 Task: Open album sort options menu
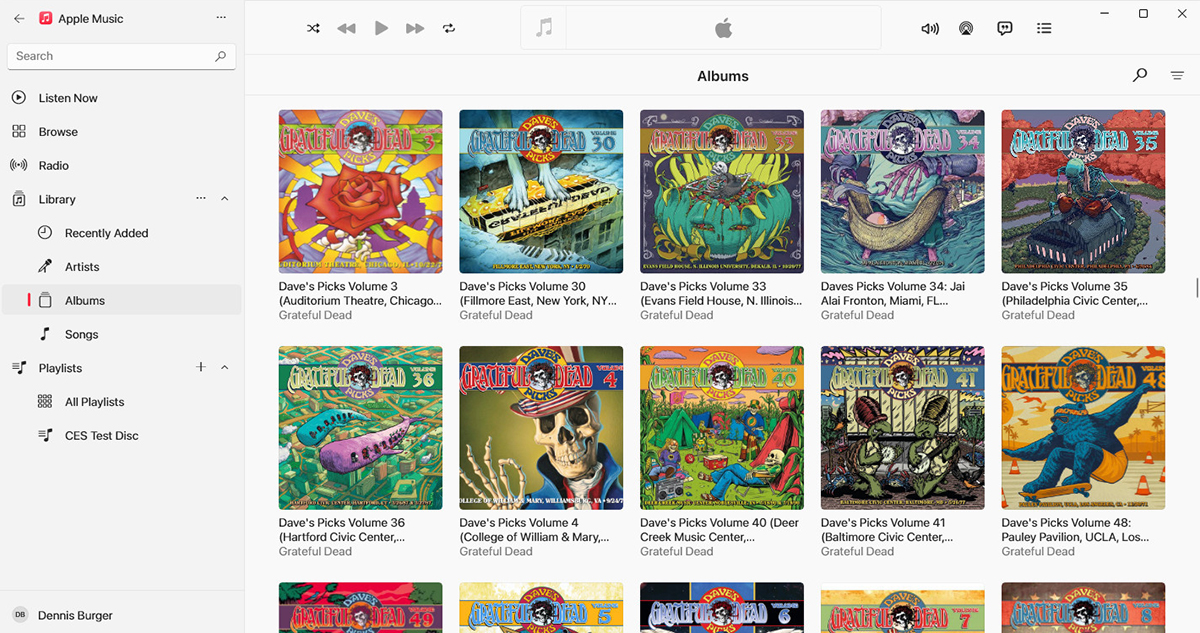[x=1177, y=76]
